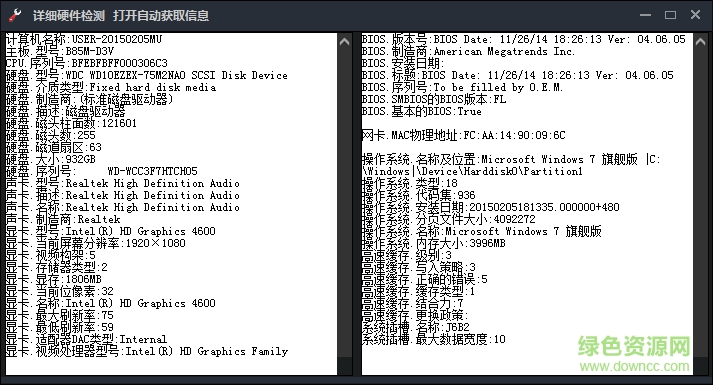Click 打开自动获取信息 in the title bar

point(161,15)
